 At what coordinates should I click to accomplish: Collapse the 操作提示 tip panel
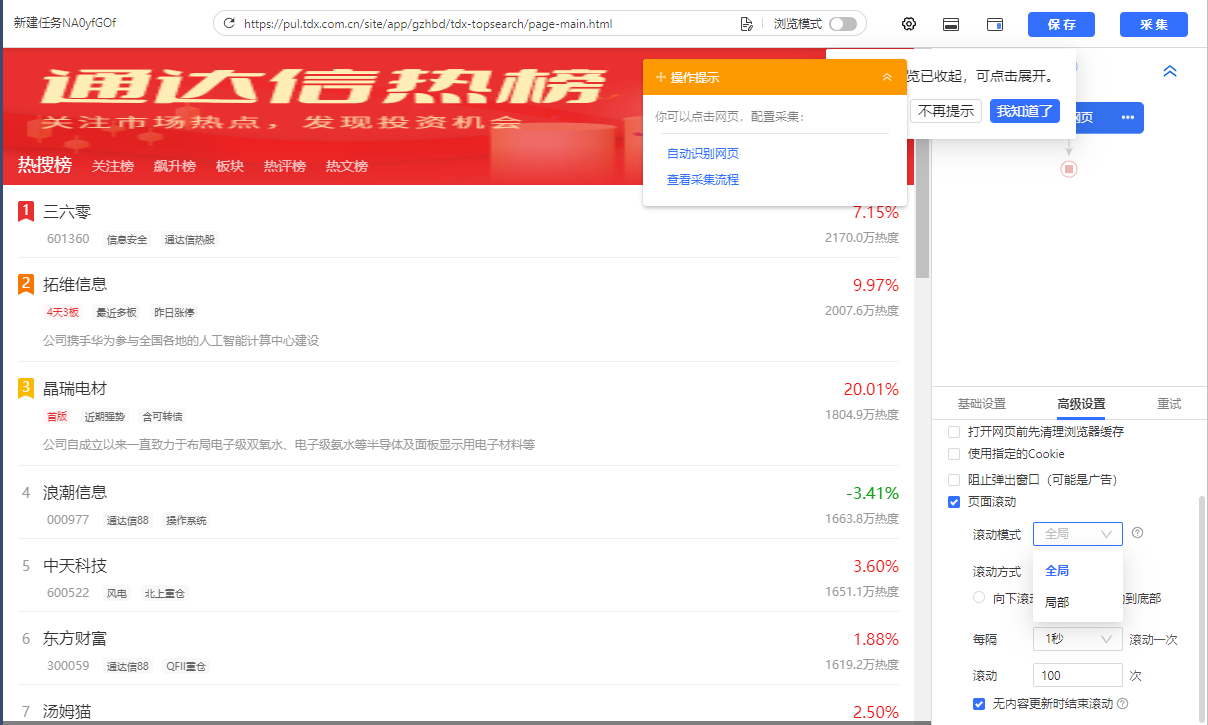(887, 77)
